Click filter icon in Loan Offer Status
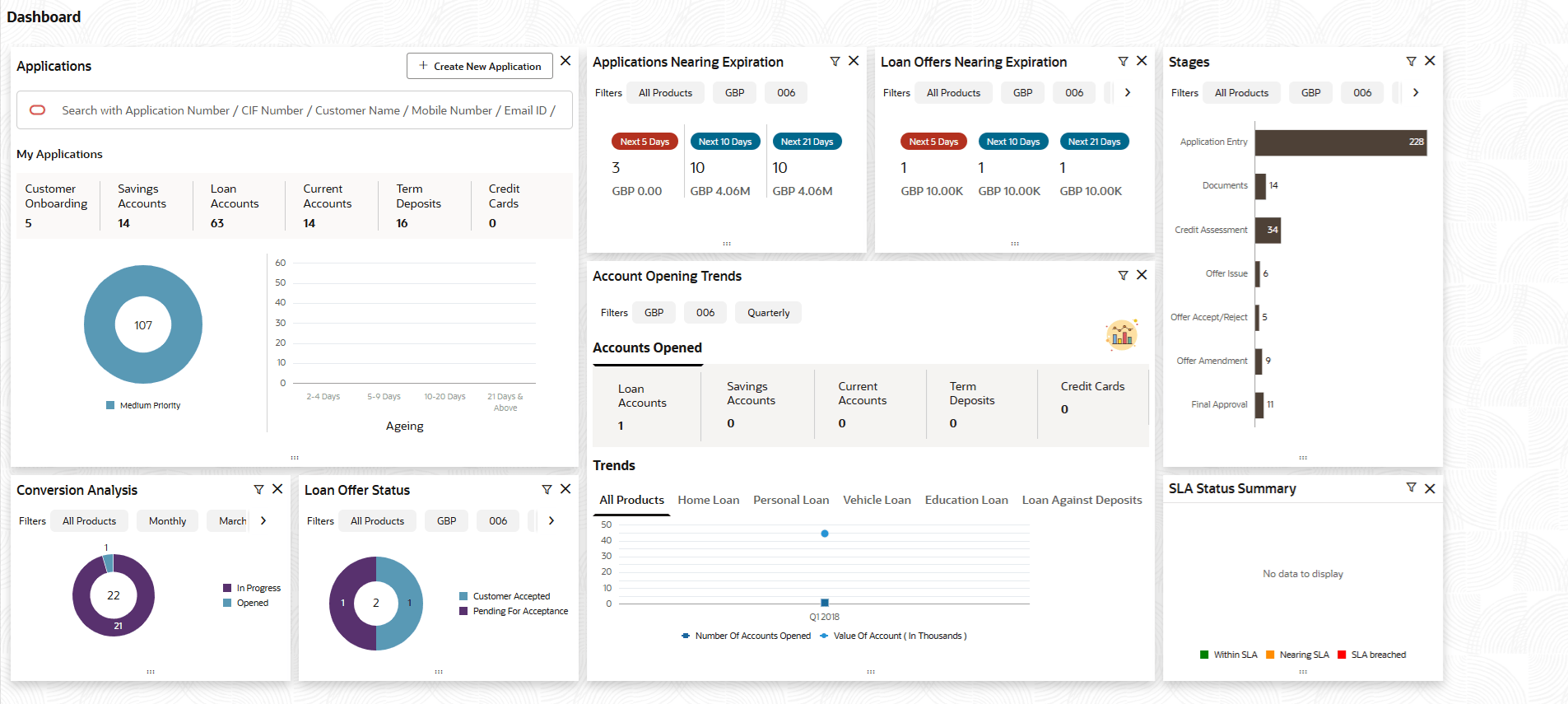Screen dimensions: 1568x704 [547, 490]
